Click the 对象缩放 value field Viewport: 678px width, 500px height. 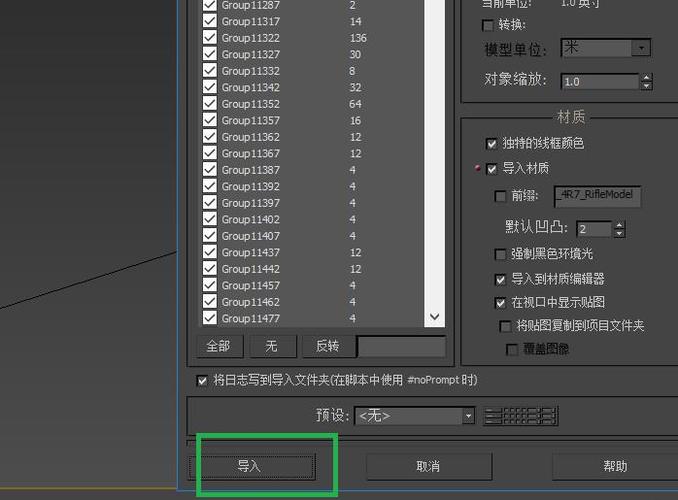(x=600, y=81)
